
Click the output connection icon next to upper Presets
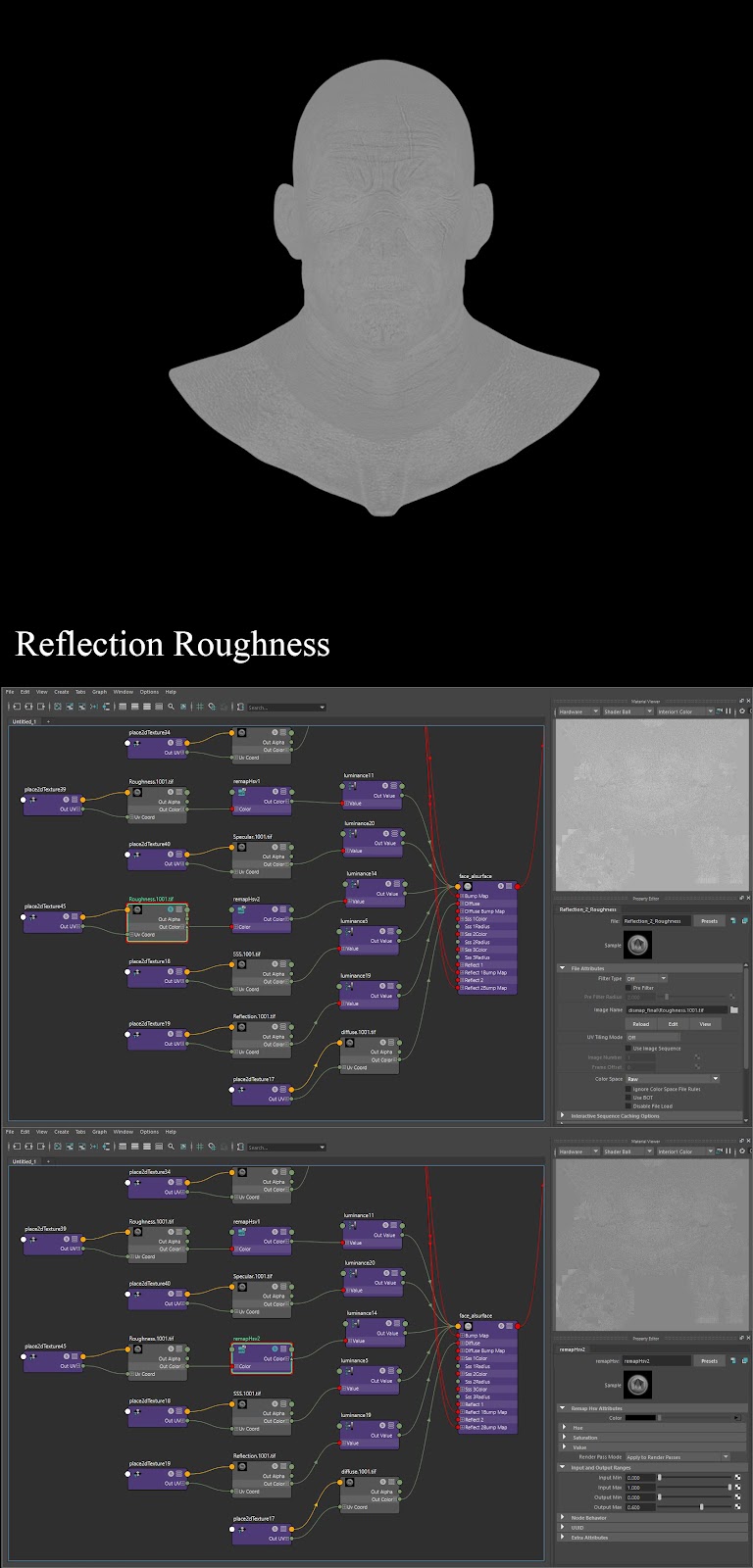745,921
